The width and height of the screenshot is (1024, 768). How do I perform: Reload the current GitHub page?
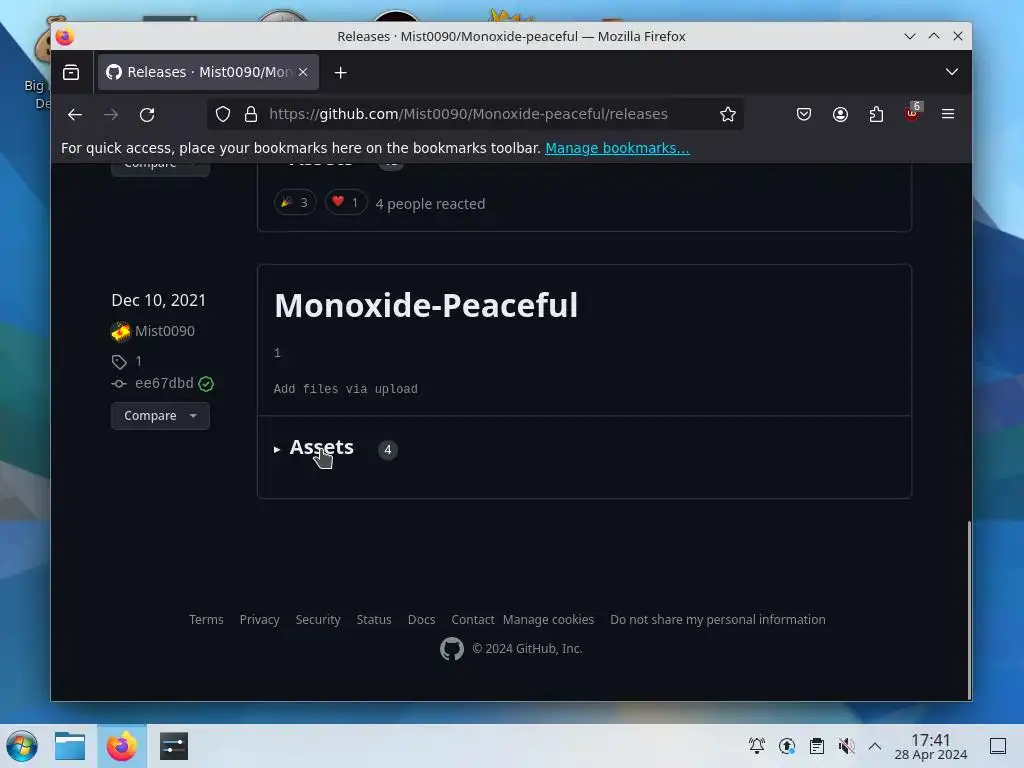pyautogui.click(x=147, y=115)
